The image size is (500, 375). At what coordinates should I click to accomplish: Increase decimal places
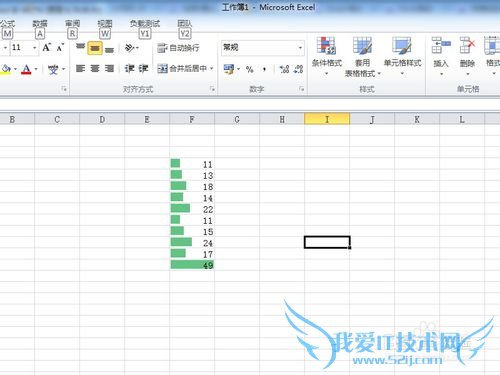point(284,69)
